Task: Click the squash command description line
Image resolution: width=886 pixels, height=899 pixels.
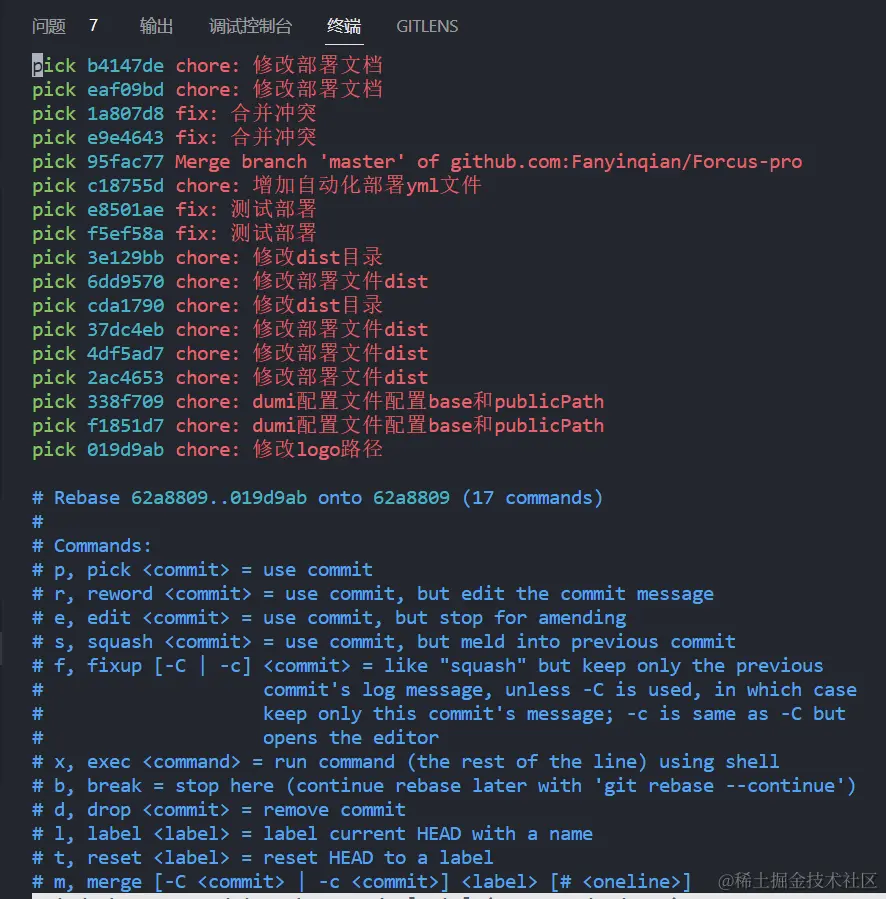Action: click(x=384, y=642)
